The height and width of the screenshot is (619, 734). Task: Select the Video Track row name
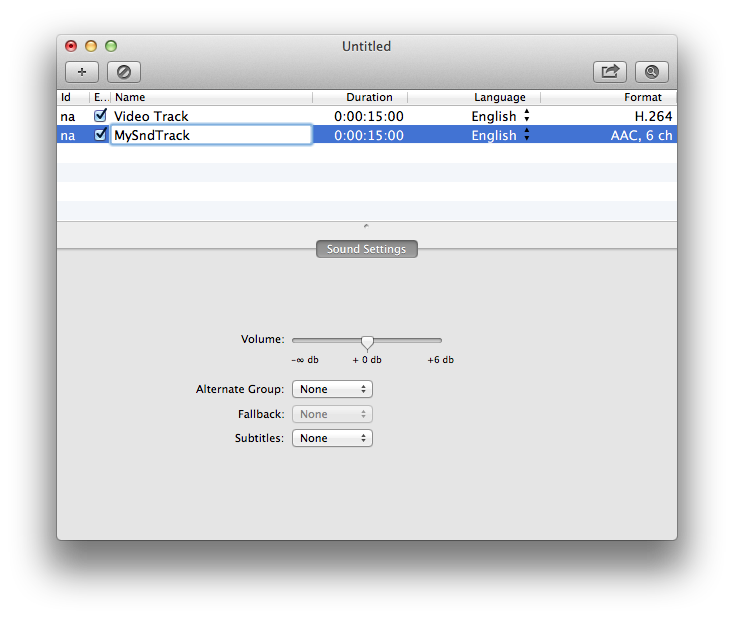[151, 116]
